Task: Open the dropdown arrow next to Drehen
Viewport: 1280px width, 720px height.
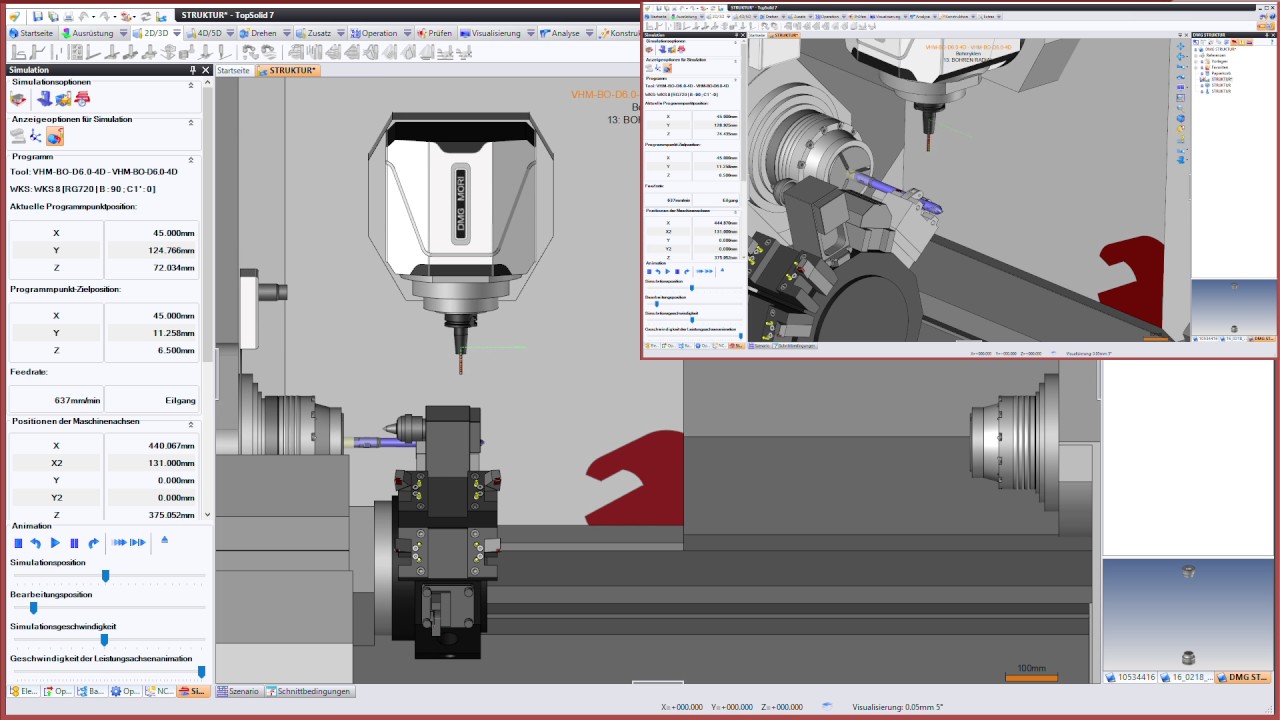Action: [287, 33]
